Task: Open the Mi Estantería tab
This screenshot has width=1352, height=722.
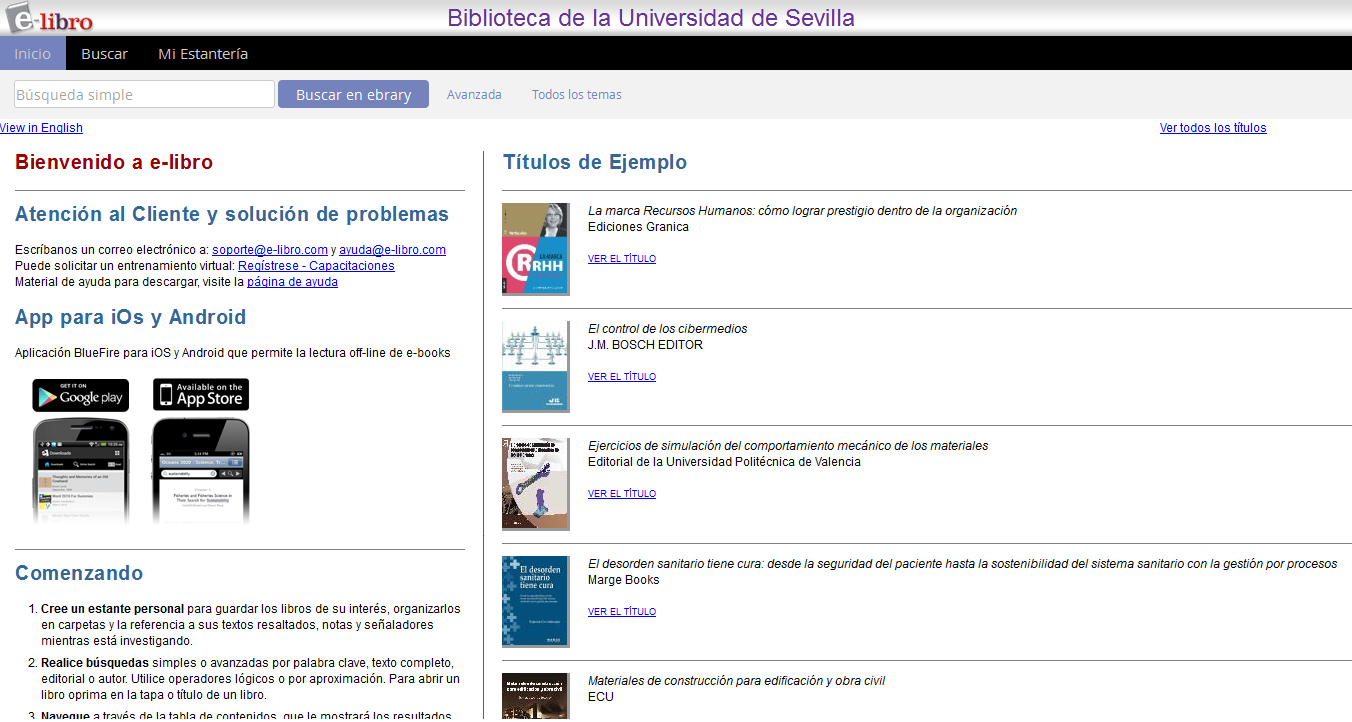Action: [x=203, y=53]
